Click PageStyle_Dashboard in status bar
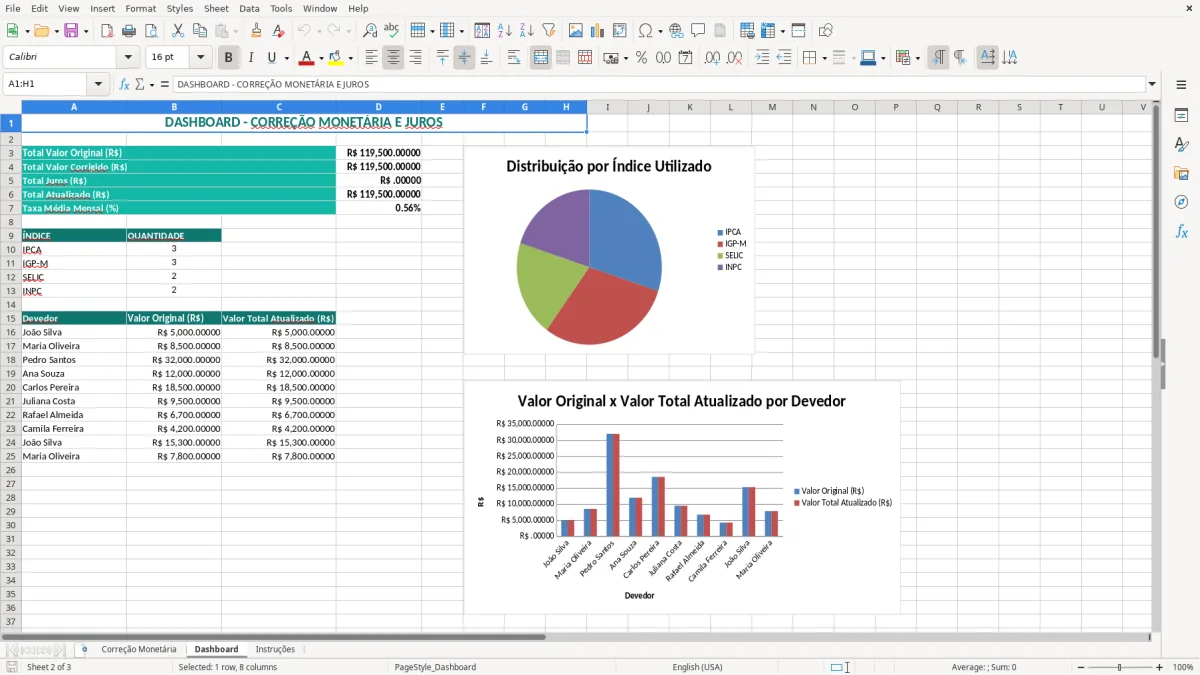This screenshot has height=675, width=1200. pyautogui.click(x=435, y=667)
